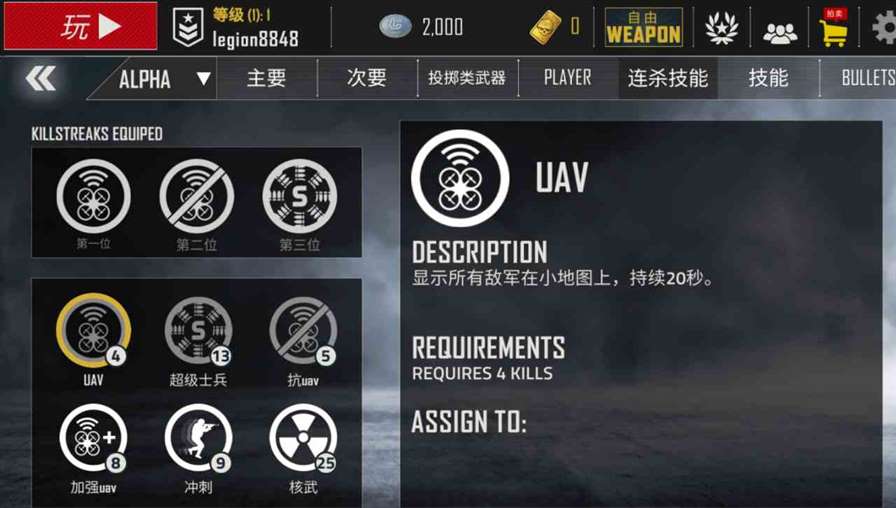Image resolution: width=896 pixels, height=508 pixels.
Task: Click the red 玩 play button
Action: click(81, 26)
